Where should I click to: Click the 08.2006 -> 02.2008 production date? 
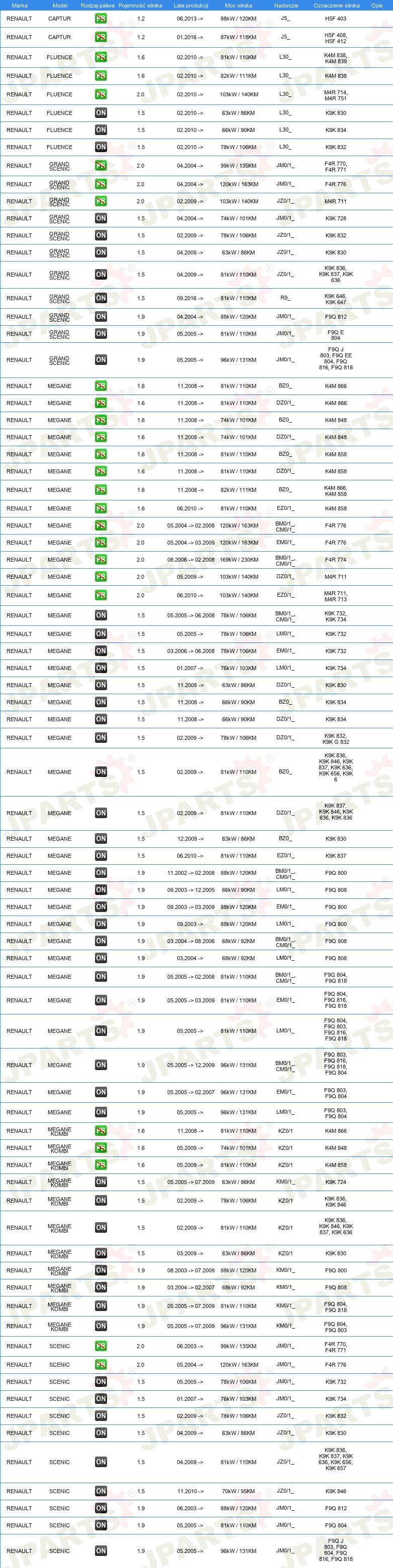(x=190, y=560)
